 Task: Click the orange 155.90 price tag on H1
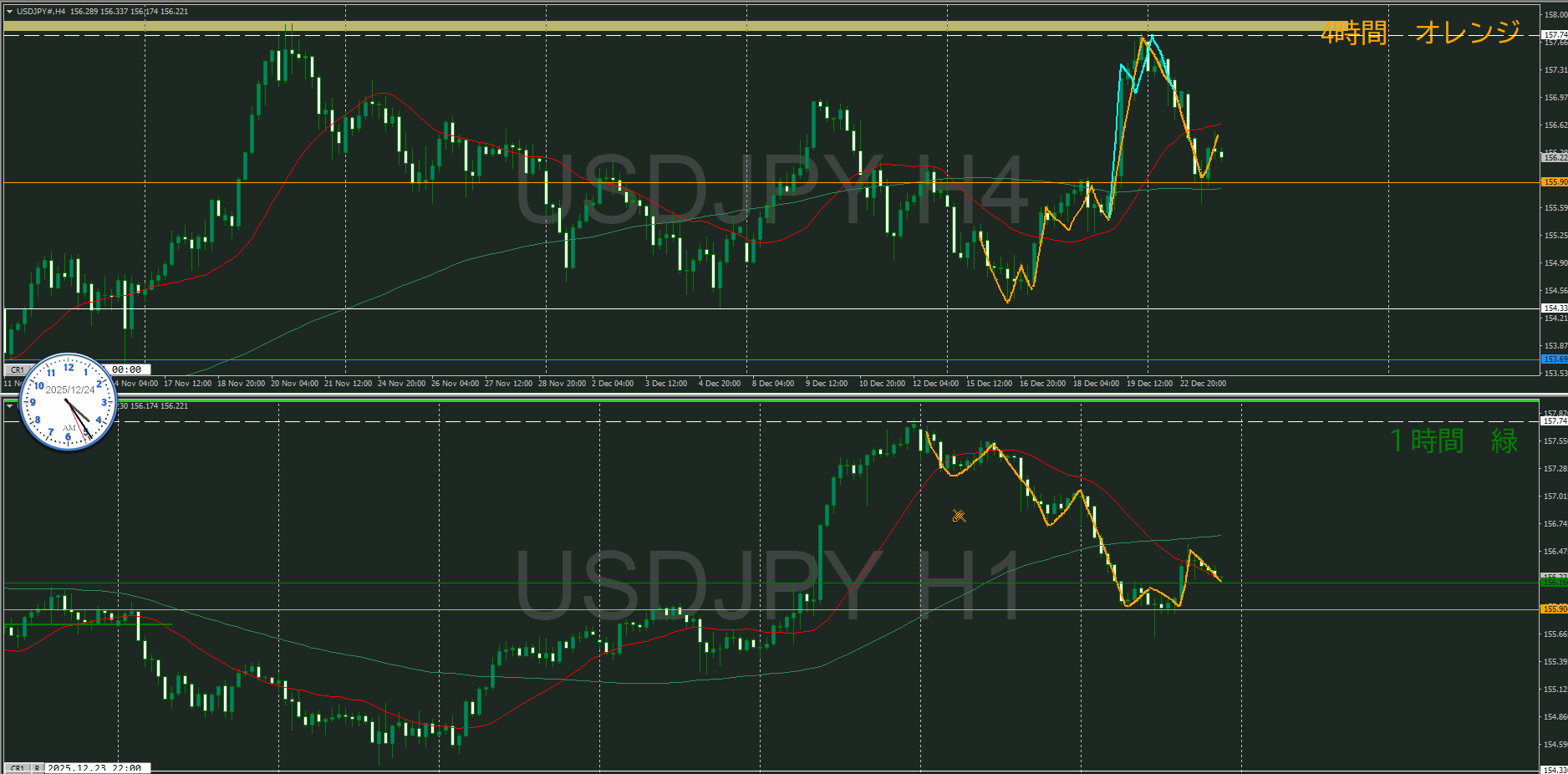(1554, 609)
